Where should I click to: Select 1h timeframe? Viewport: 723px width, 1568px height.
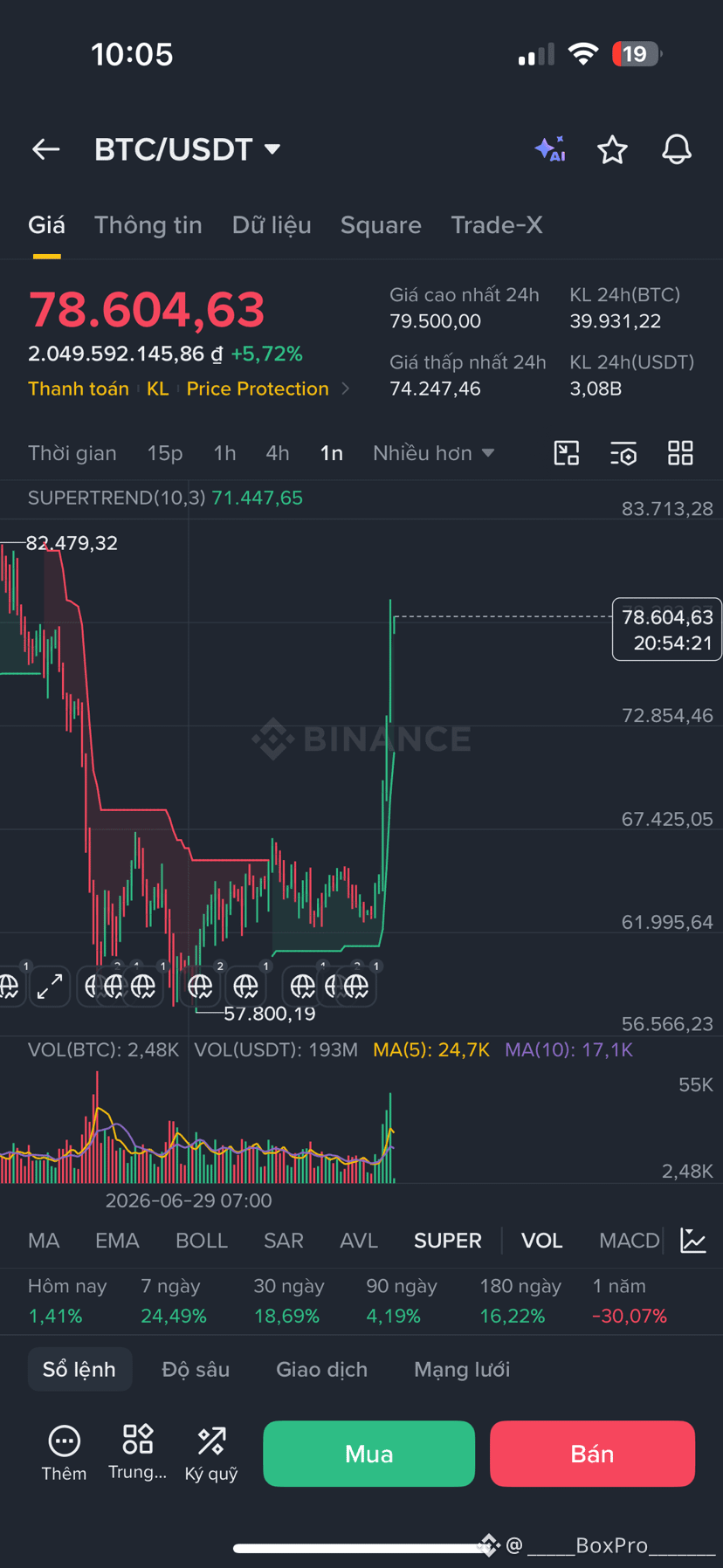(224, 453)
